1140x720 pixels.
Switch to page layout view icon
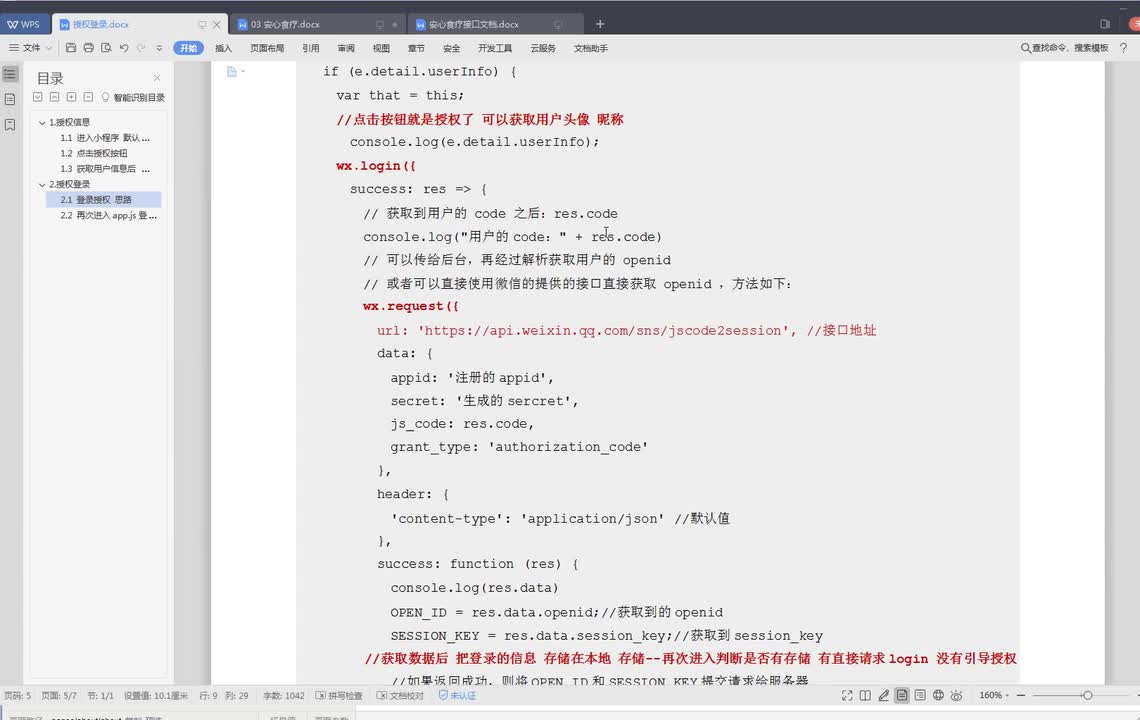902,696
